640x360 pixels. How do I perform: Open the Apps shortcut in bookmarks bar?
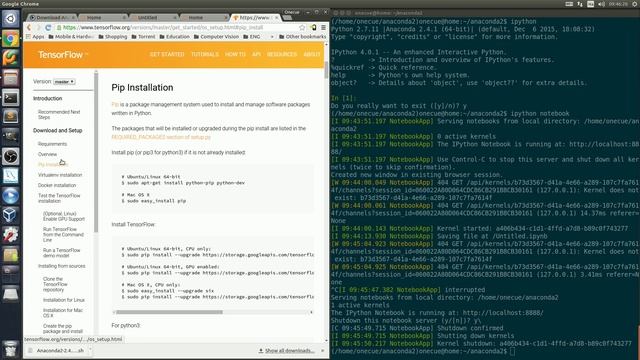[35, 37]
